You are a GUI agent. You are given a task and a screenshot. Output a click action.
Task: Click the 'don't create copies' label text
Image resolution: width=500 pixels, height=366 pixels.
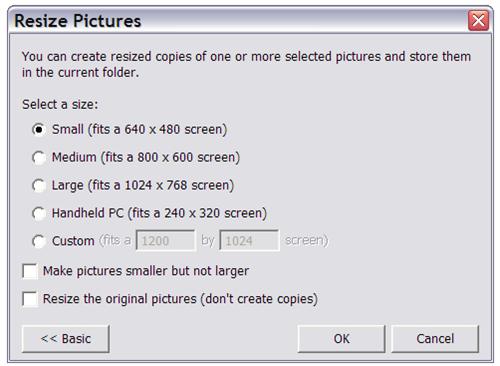point(259,299)
